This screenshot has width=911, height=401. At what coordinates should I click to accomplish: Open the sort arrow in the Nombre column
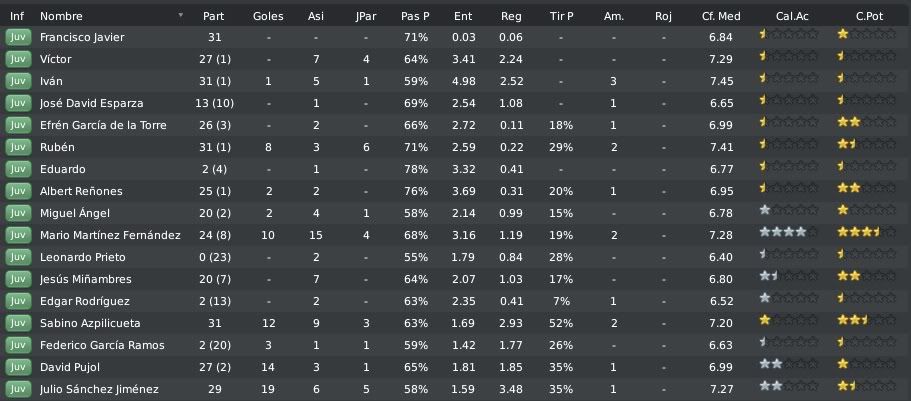click(181, 15)
